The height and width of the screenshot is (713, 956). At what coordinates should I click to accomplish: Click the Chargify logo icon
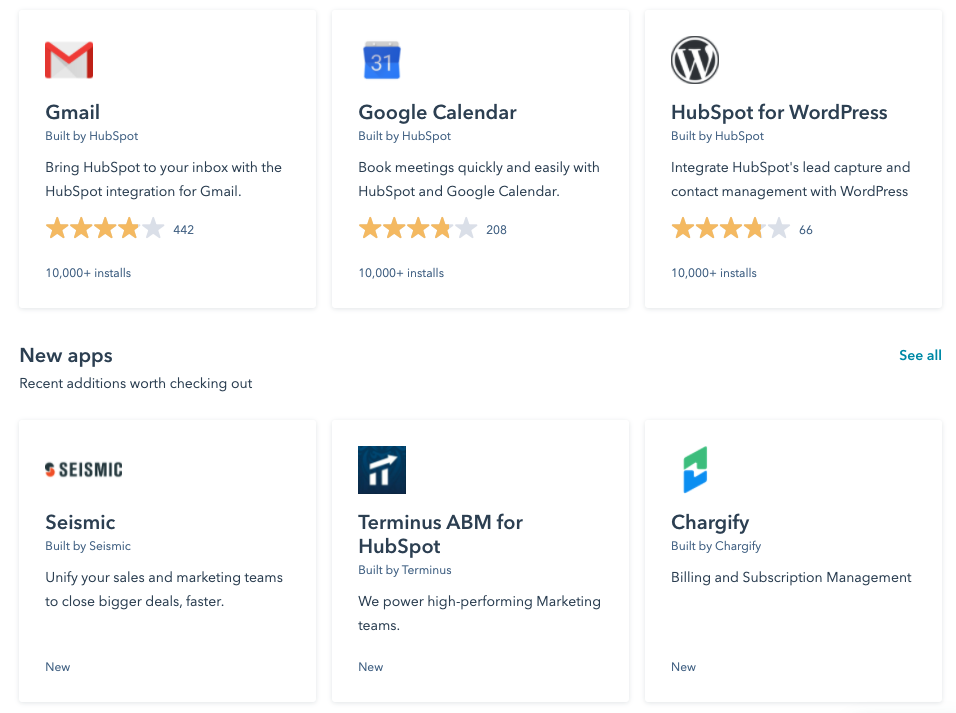(x=695, y=470)
